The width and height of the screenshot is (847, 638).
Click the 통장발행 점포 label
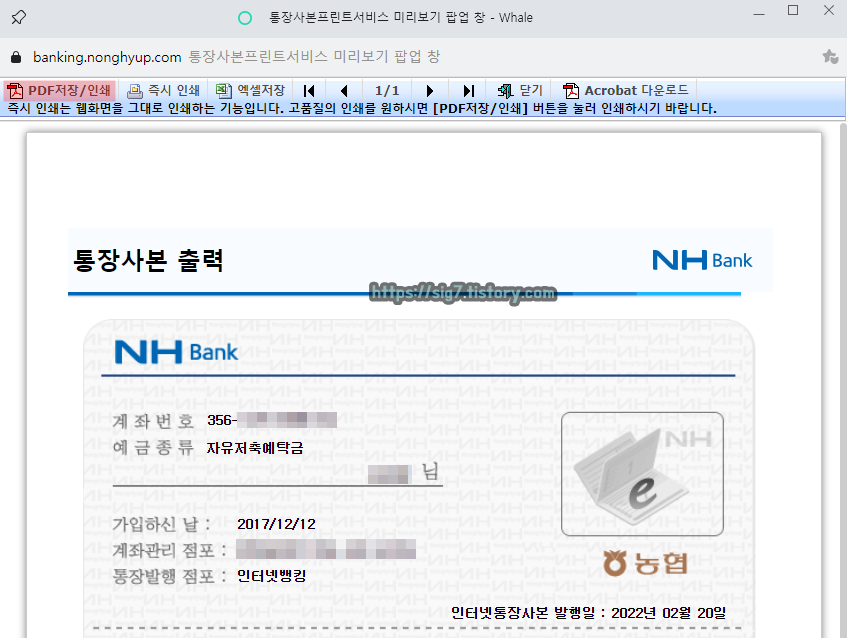tap(169, 576)
